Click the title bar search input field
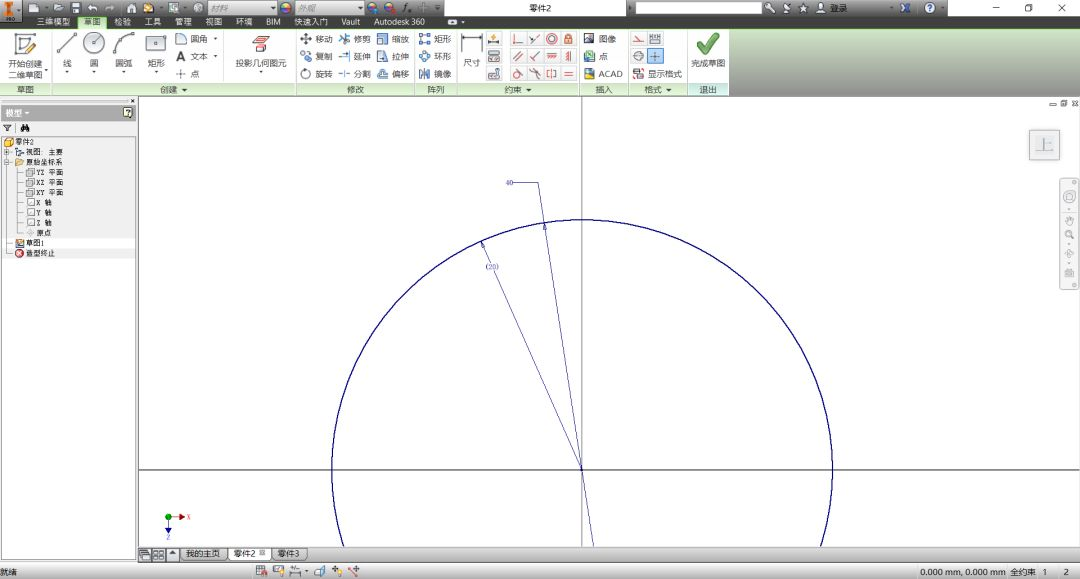This screenshot has height=579, width=1080. click(698, 8)
